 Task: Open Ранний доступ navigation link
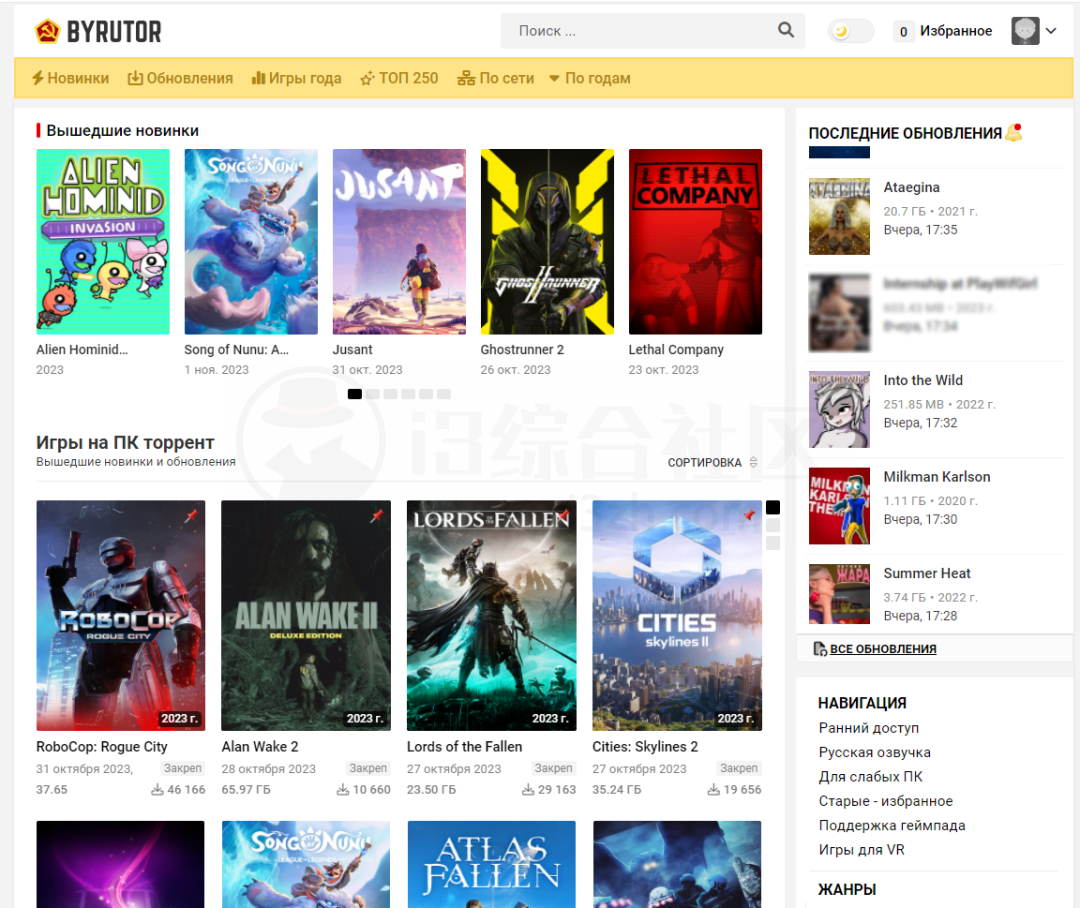[869, 728]
